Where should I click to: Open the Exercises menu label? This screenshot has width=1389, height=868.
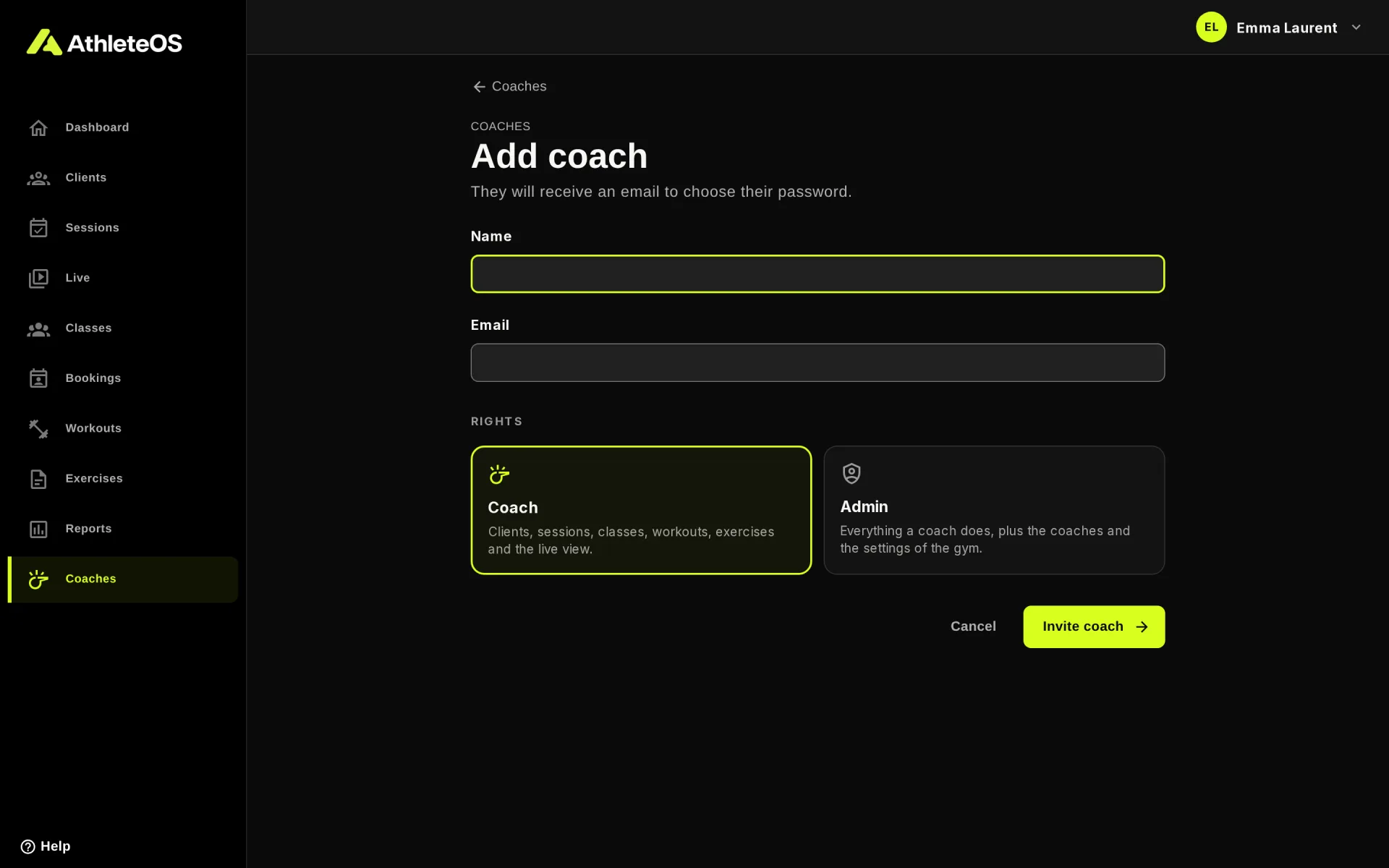[94, 479]
